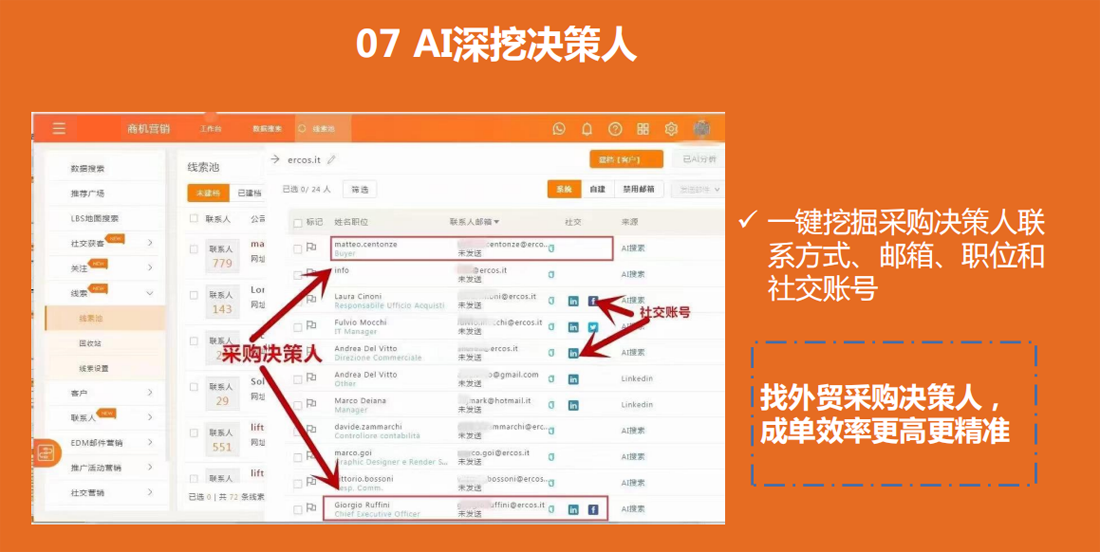Check the select-all box beside 标记

pyautogui.click(x=297, y=222)
